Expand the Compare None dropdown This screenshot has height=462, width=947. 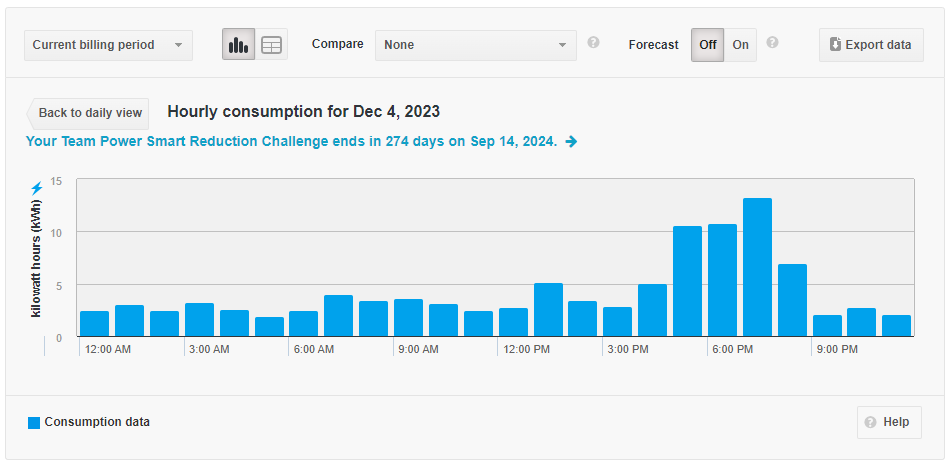tap(475, 45)
